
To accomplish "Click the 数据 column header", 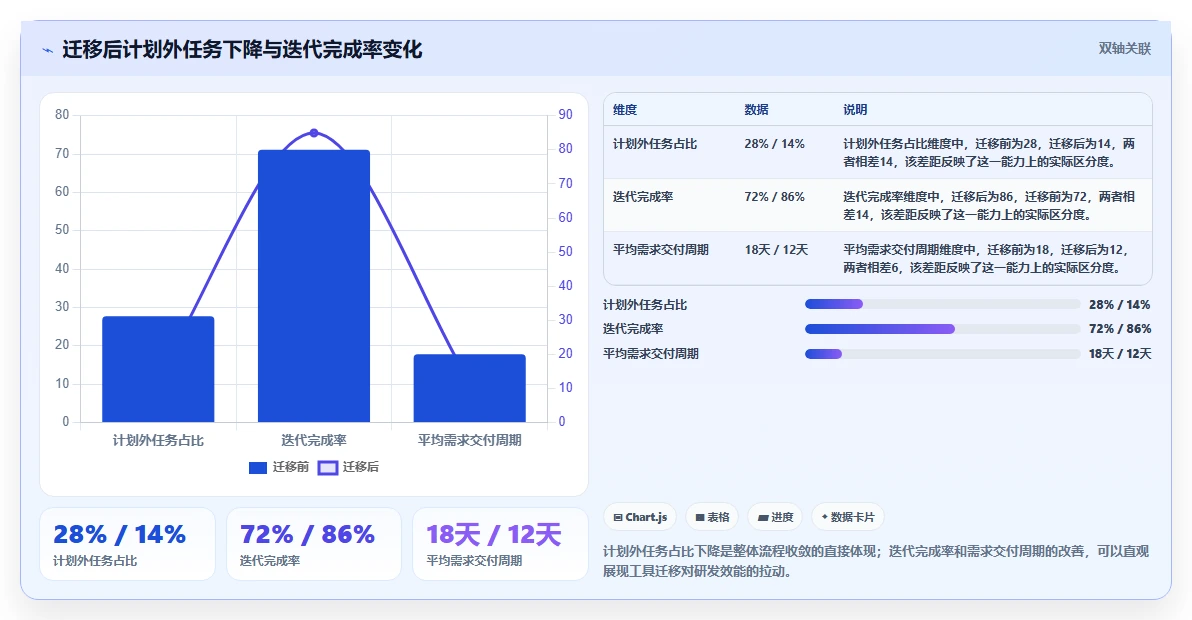I will tap(756, 110).
